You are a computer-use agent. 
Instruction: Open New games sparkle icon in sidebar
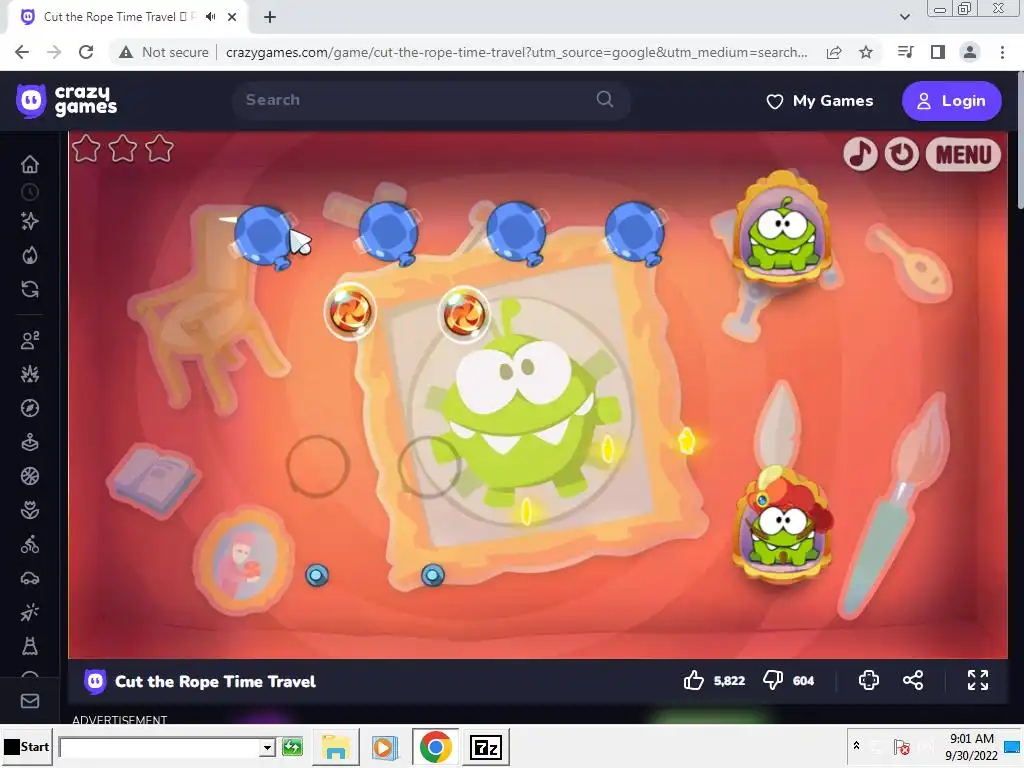[x=30, y=221]
